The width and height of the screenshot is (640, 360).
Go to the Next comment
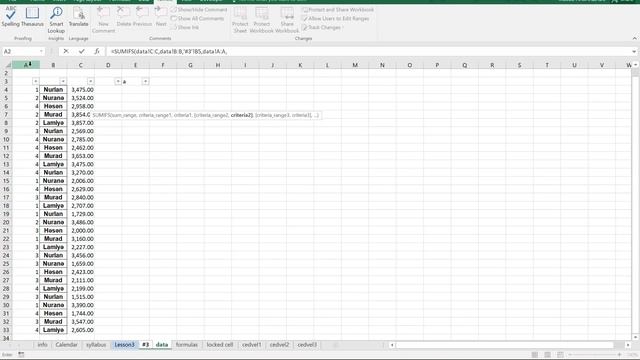pyautogui.click(x=161, y=17)
